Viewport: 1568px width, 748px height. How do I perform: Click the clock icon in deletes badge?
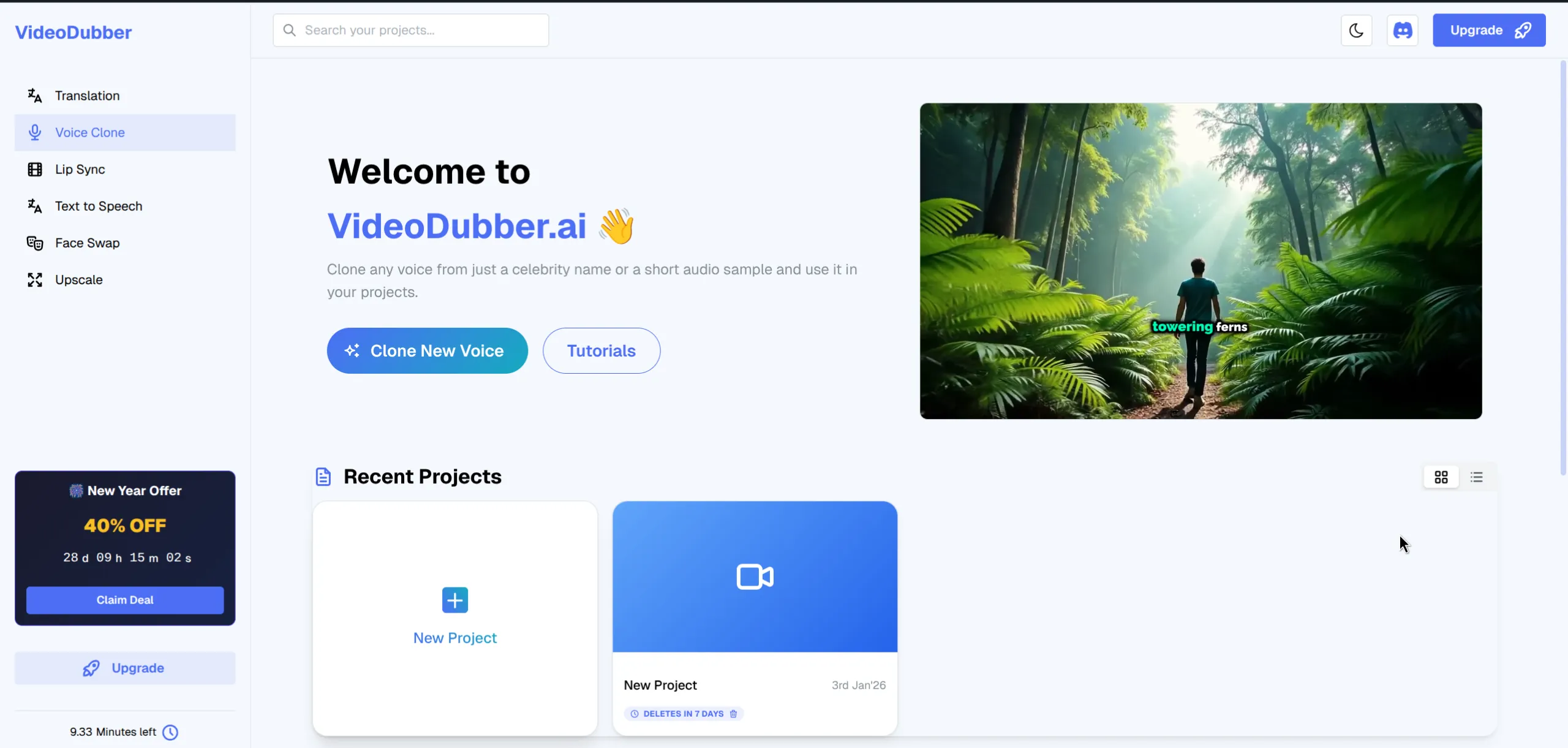tap(635, 714)
